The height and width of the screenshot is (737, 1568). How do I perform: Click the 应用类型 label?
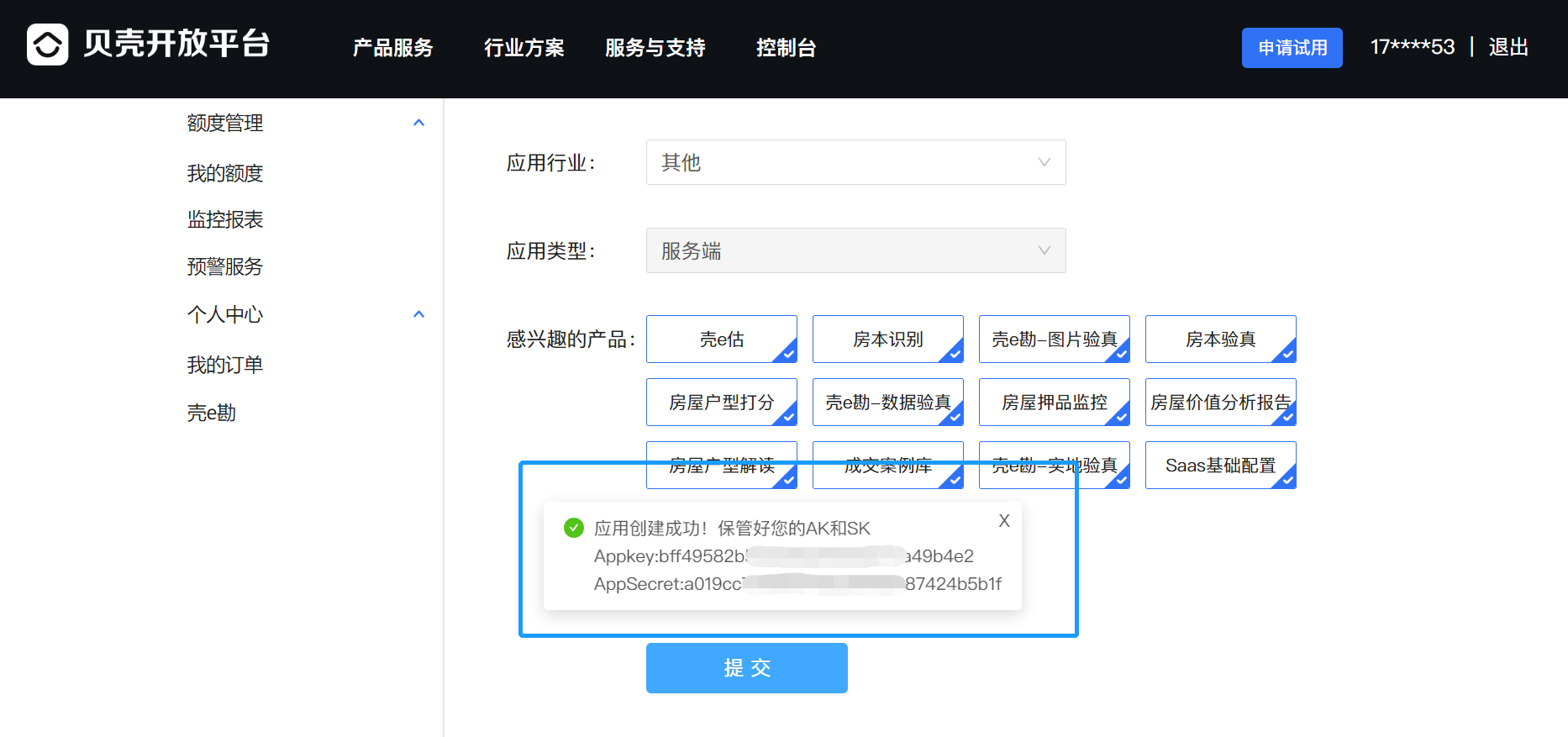pos(550,251)
